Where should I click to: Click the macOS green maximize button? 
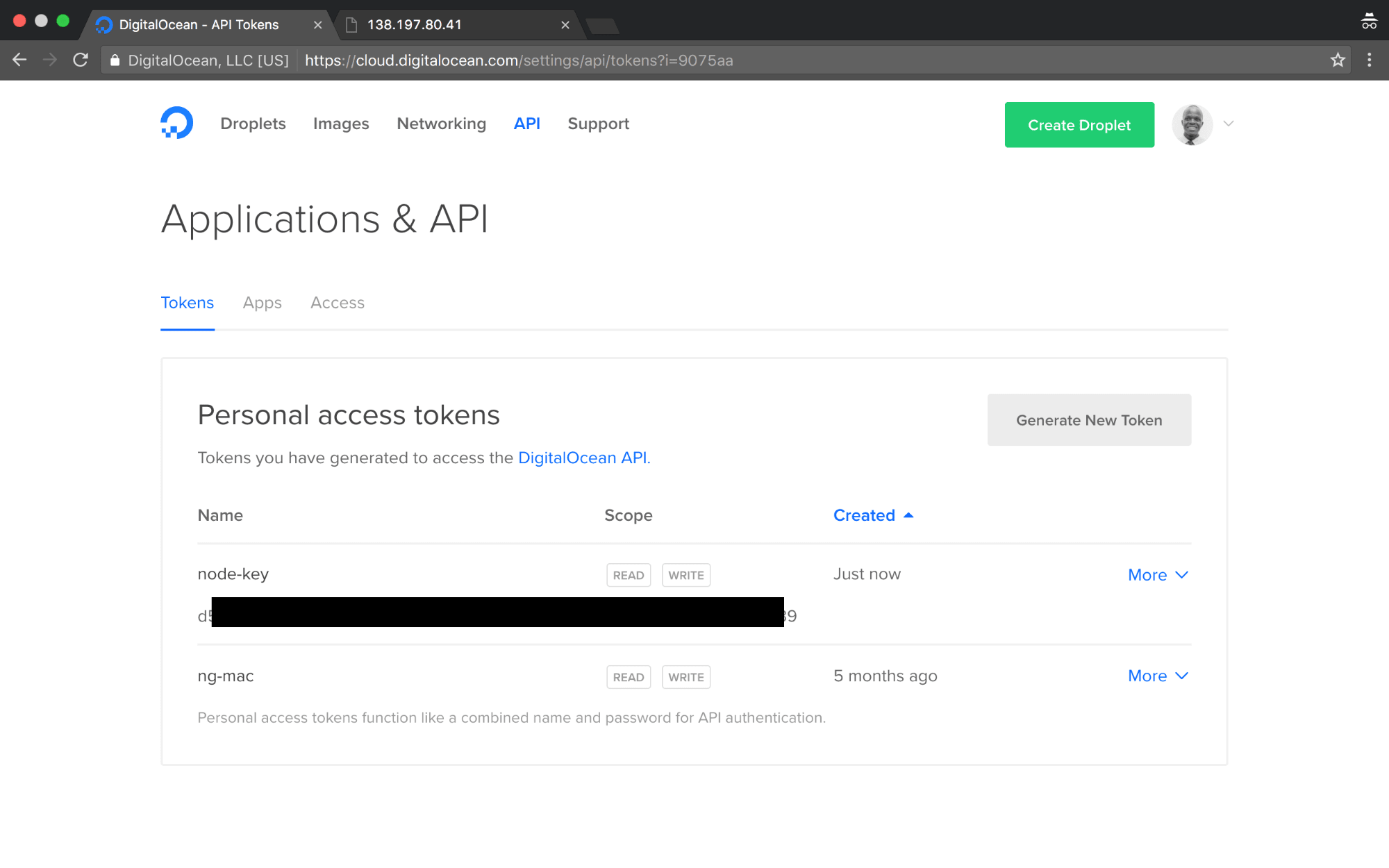(x=63, y=21)
